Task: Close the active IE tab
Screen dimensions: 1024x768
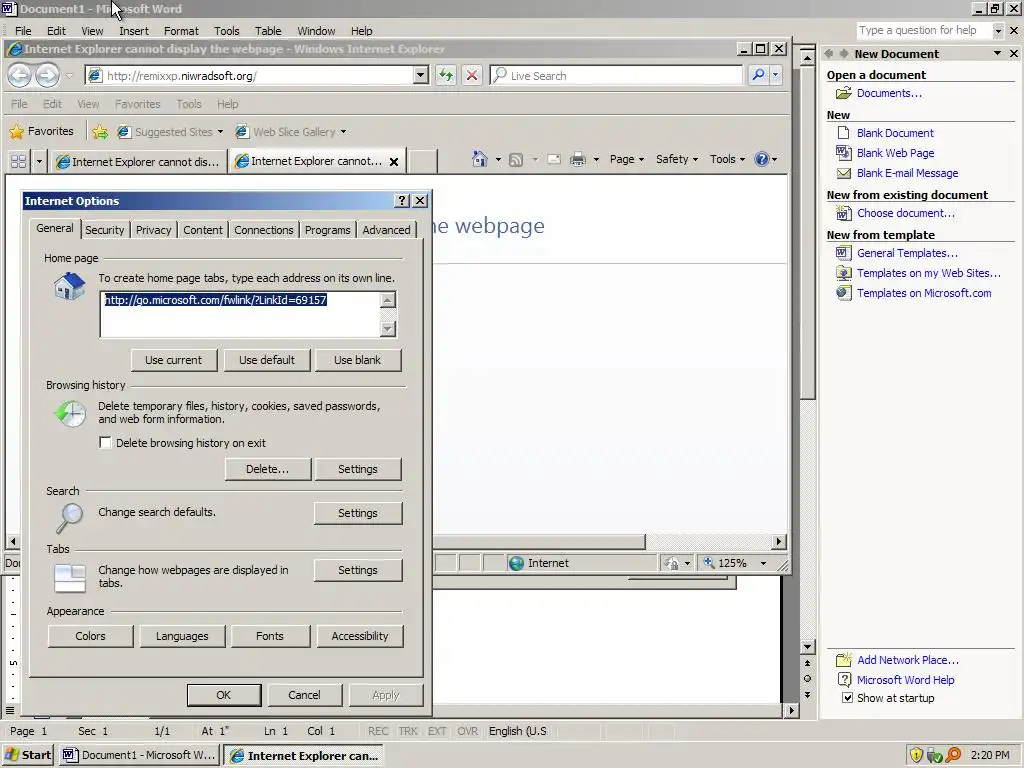Action: click(x=394, y=162)
